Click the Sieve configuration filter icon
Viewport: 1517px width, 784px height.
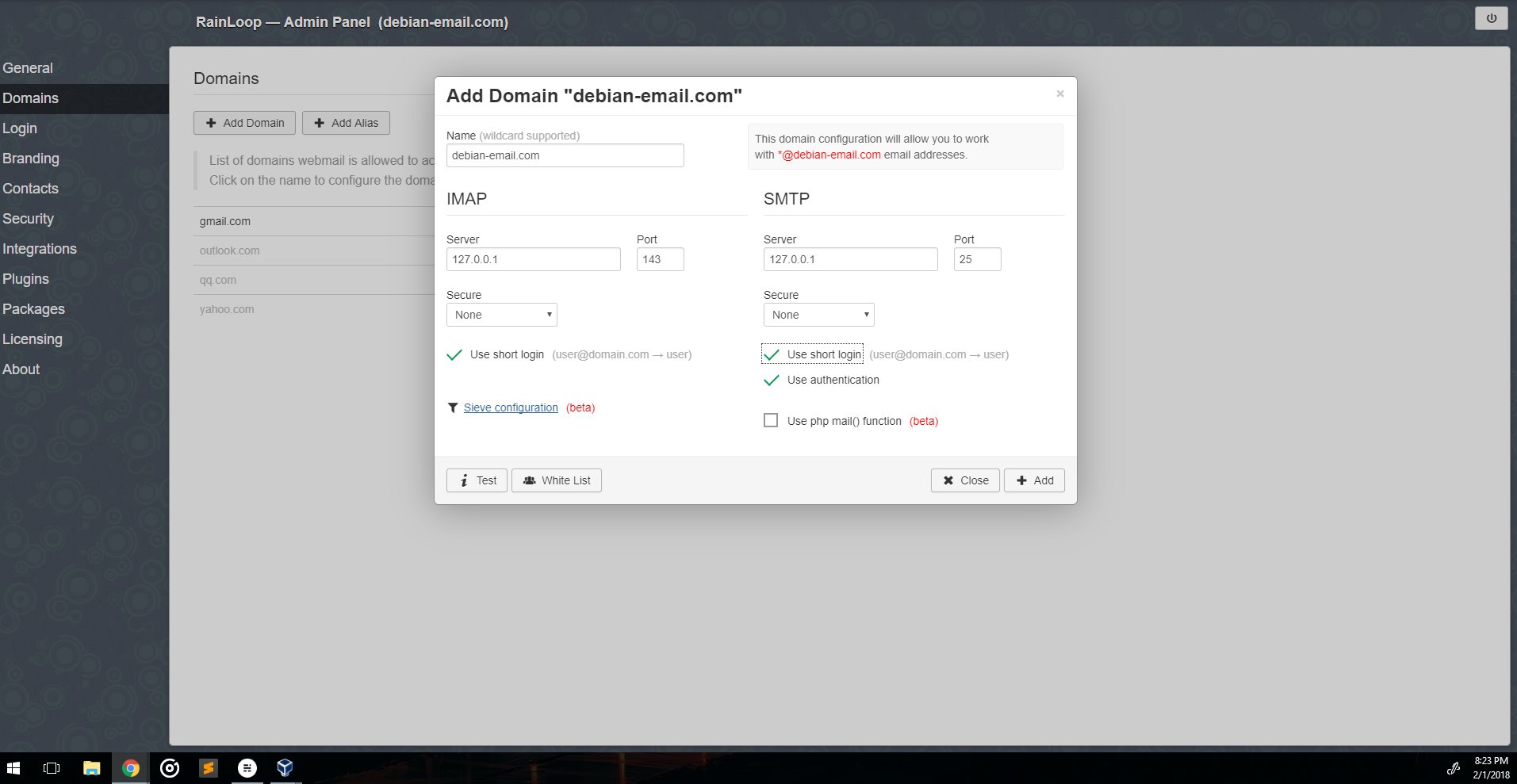click(453, 407)
